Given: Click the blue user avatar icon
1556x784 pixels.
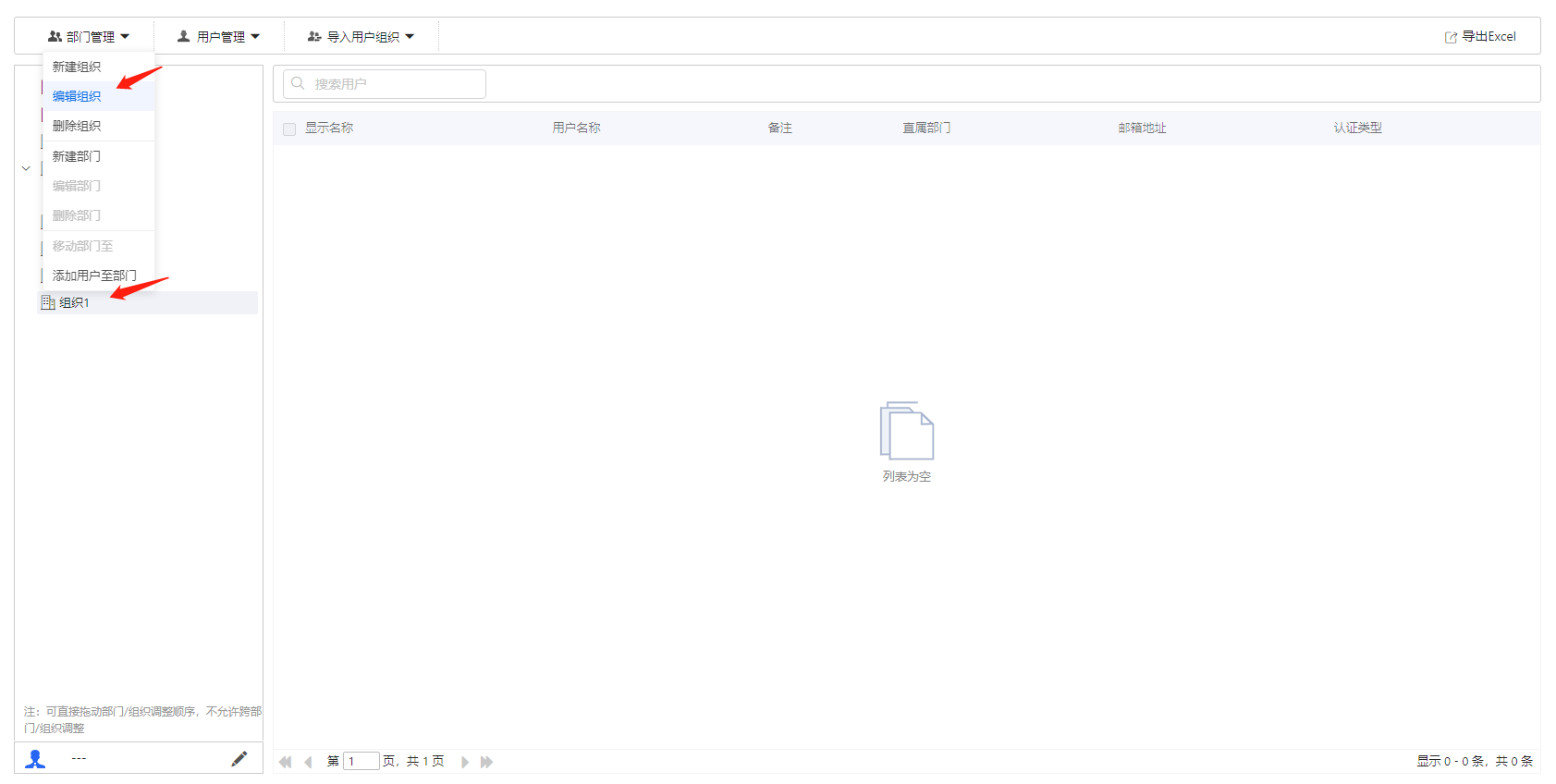Looking at the screenshot, I should coord(35,759).
